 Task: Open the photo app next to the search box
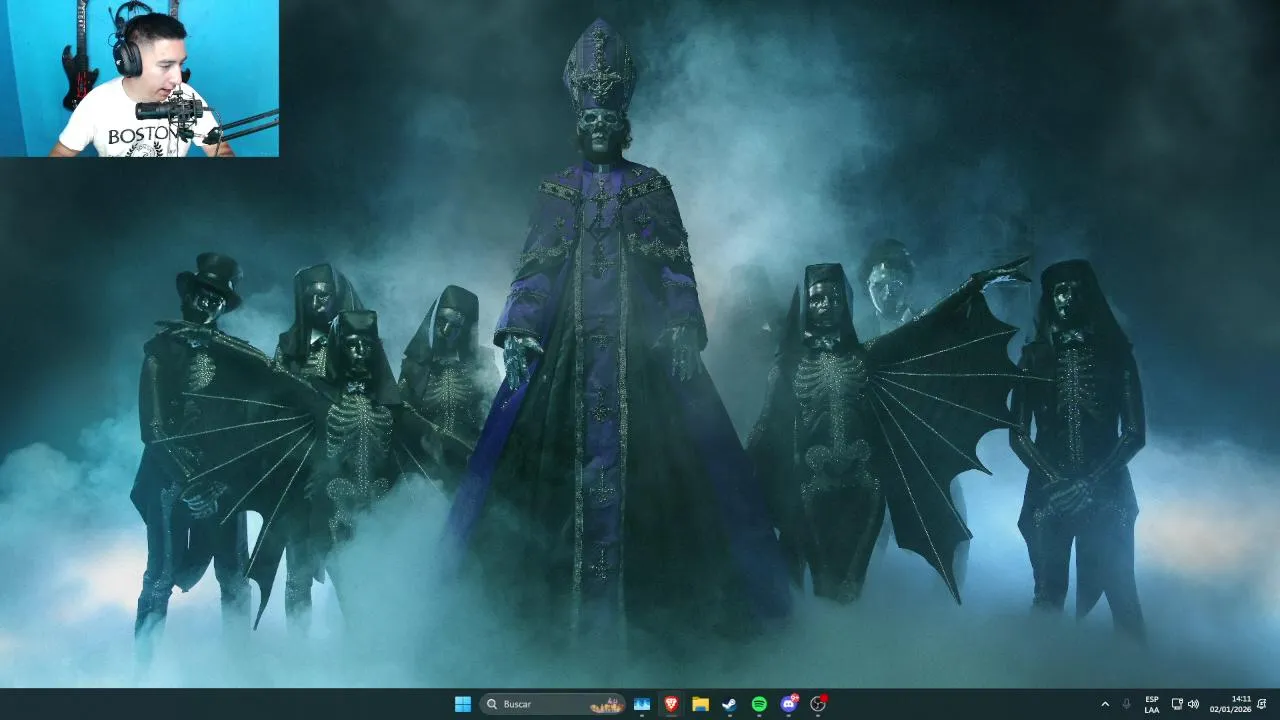tap(642, 704)
